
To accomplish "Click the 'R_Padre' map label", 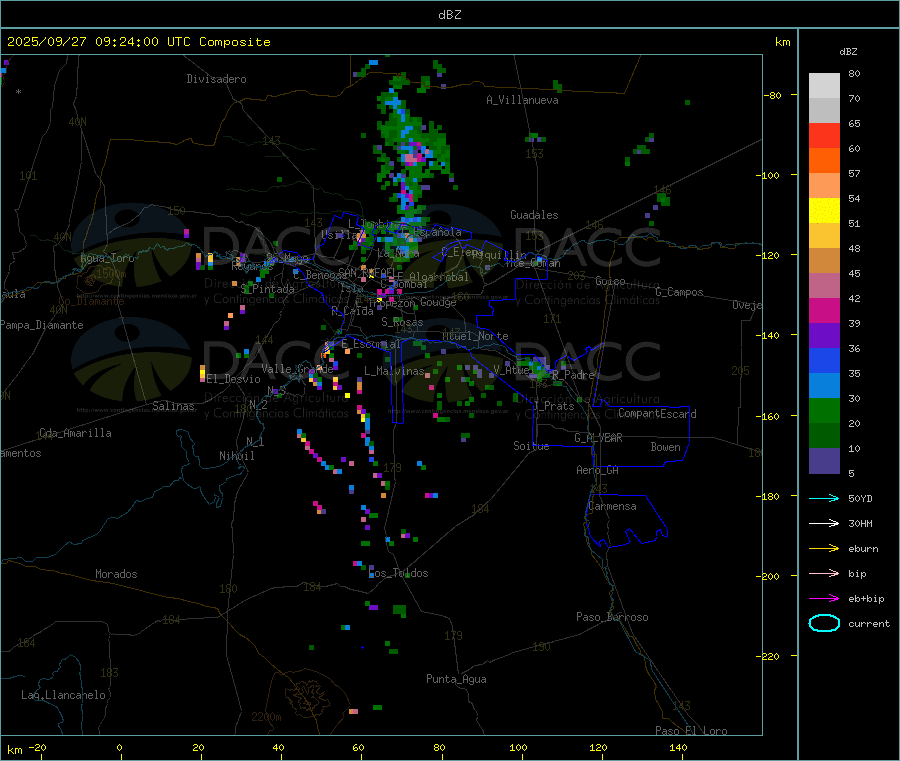I will point(573,375).
